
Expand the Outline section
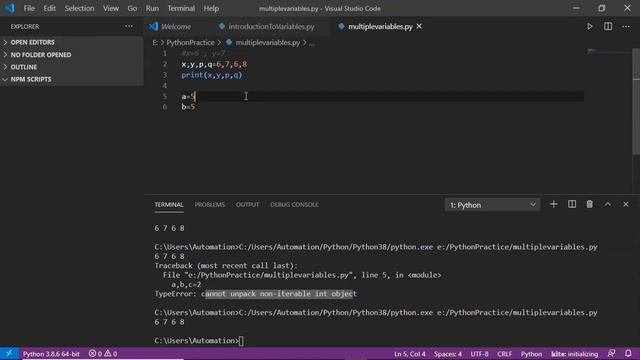(71, 67)
